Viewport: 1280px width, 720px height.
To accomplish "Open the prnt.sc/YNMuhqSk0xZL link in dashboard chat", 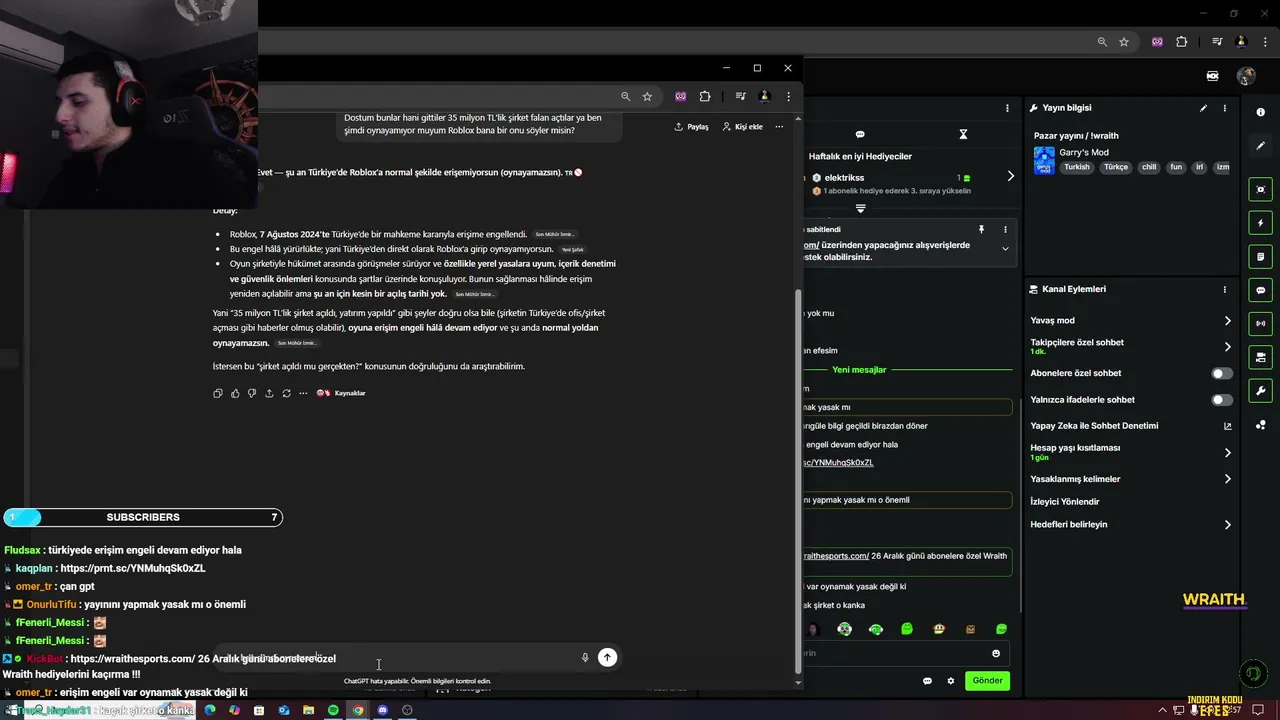I will 838,463.
